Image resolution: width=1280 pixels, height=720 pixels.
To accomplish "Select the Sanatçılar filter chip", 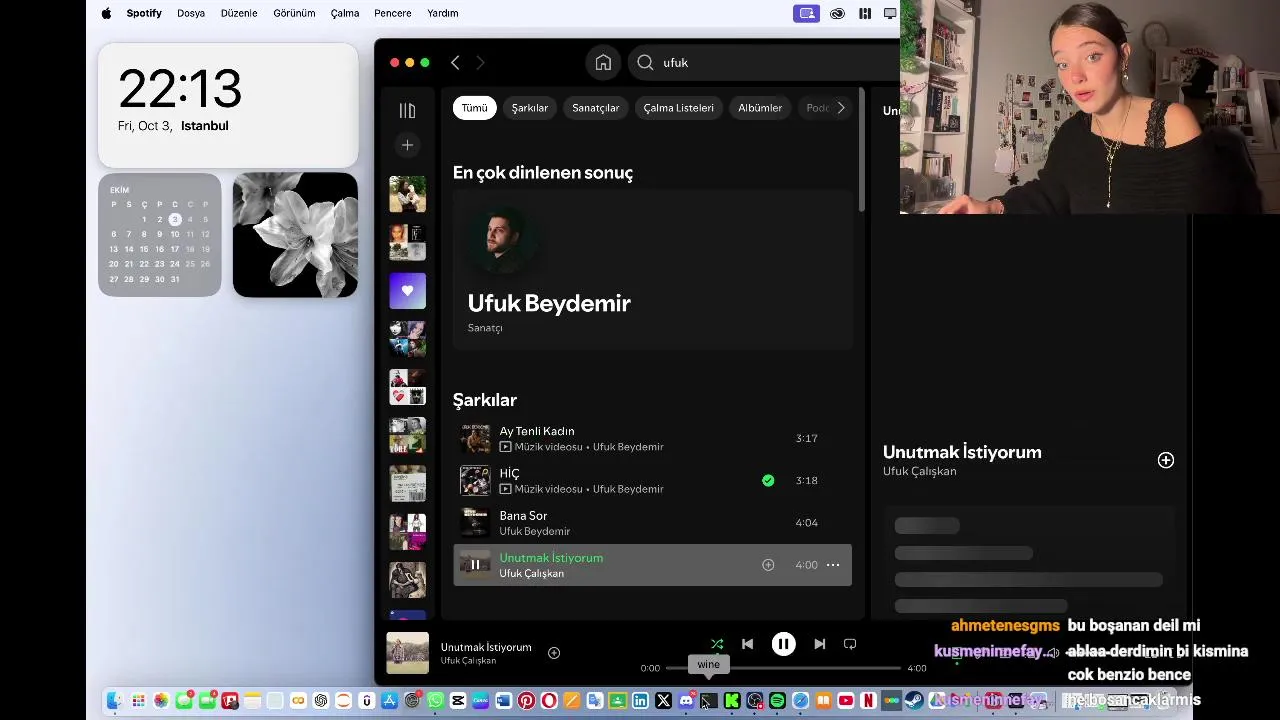I will tap(596, 108).
